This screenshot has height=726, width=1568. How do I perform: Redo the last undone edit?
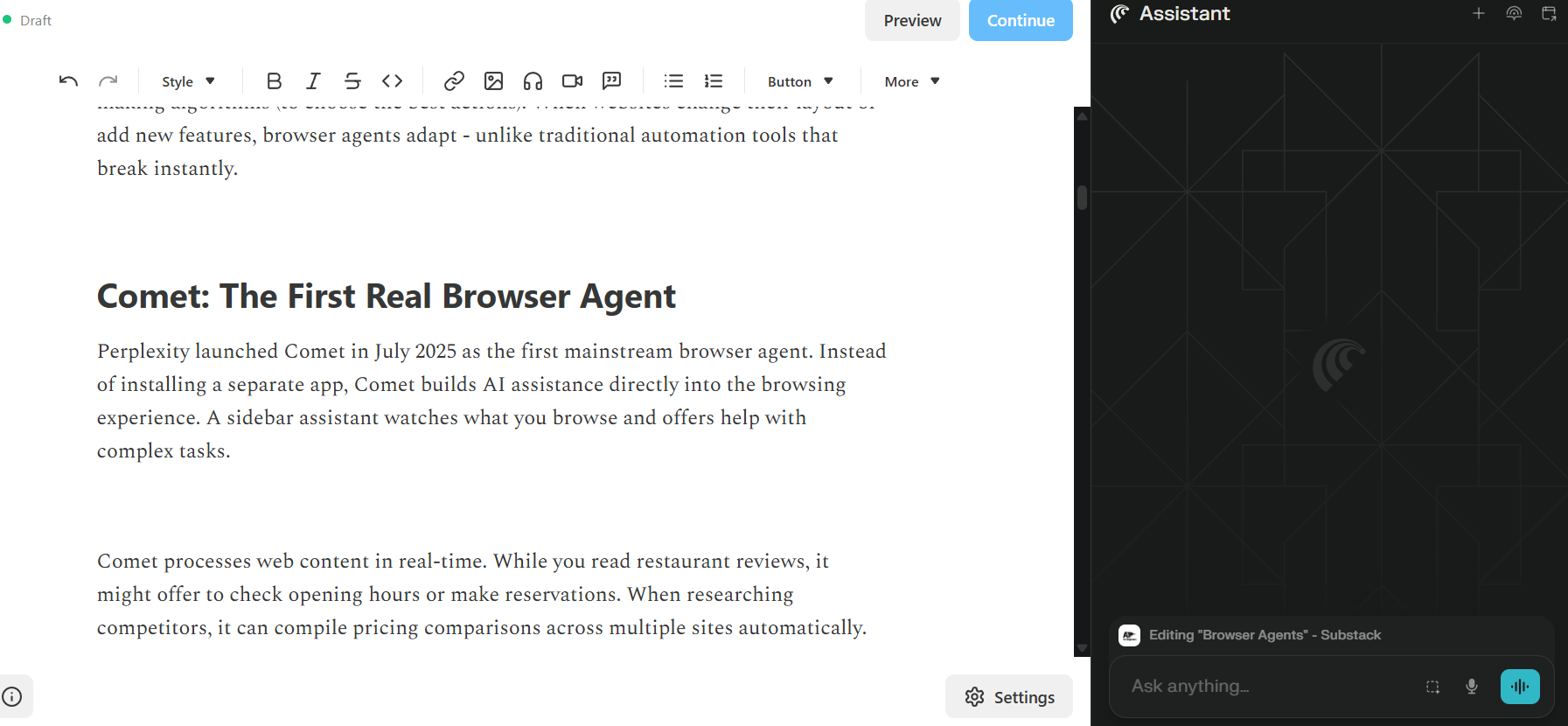pos(108,81)
